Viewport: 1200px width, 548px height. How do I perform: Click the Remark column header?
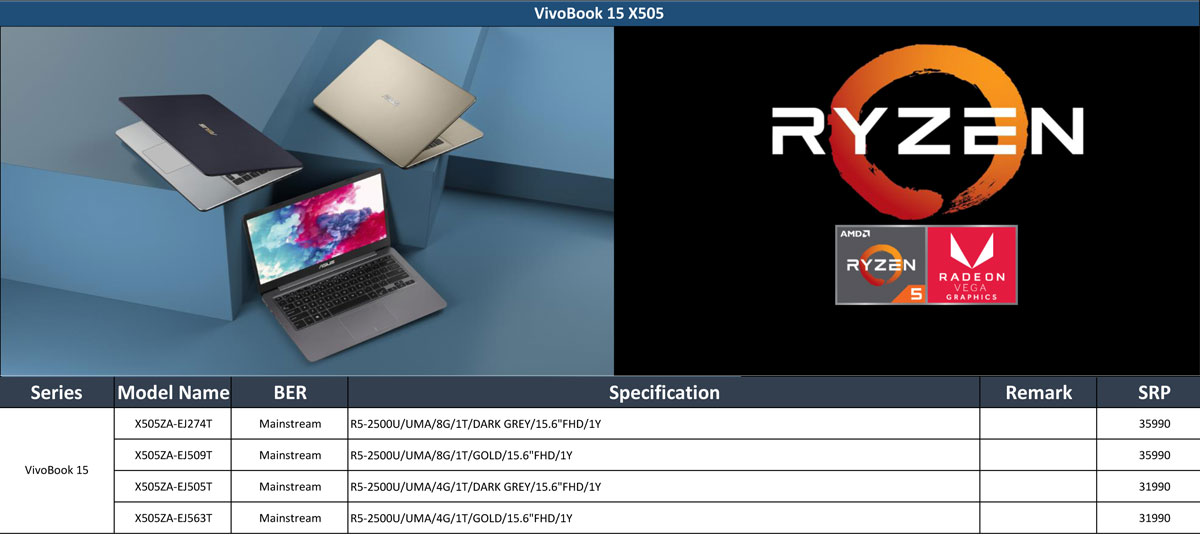tap(1039, 392)
